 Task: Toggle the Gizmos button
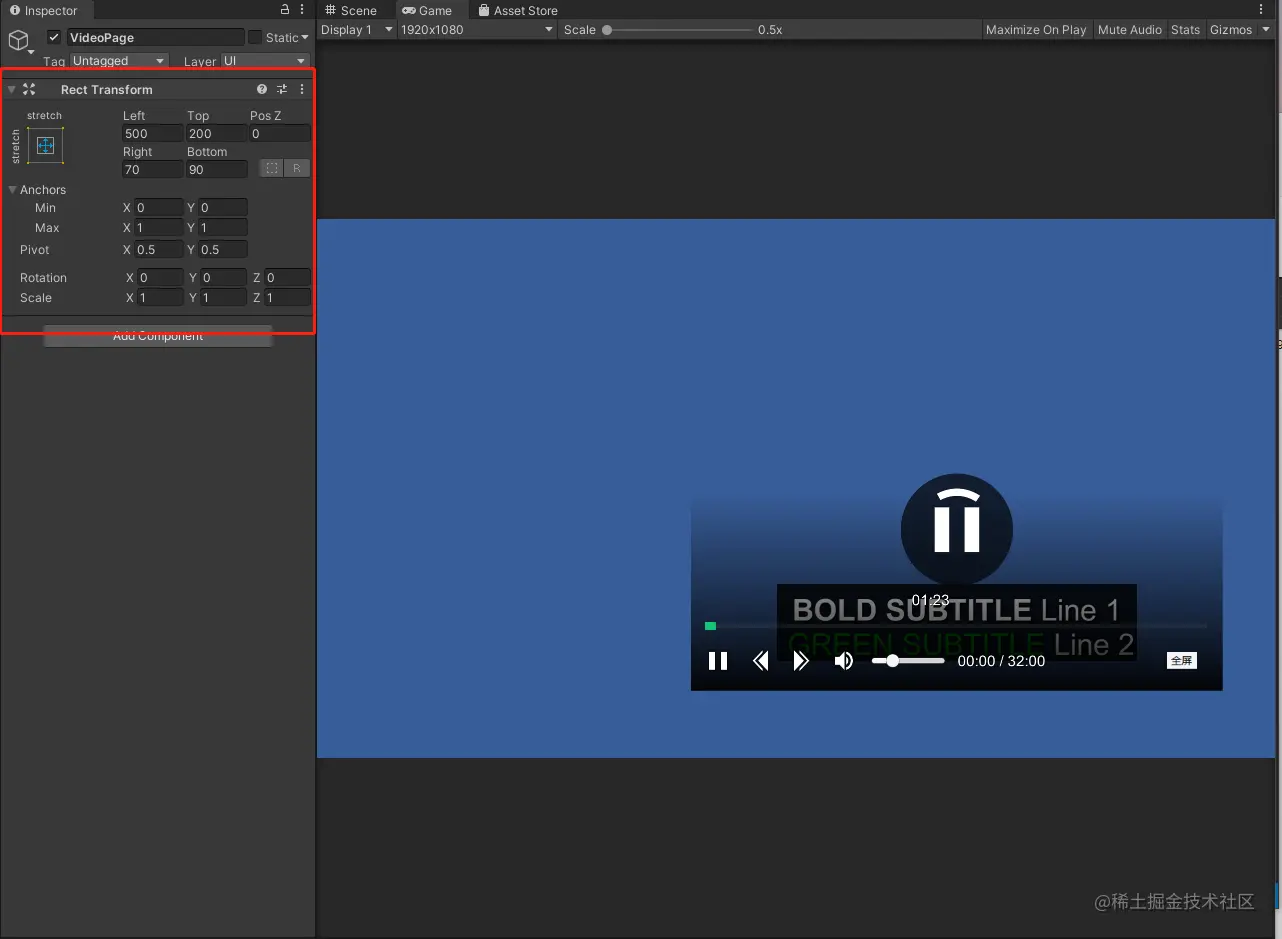coord(1231,30)
